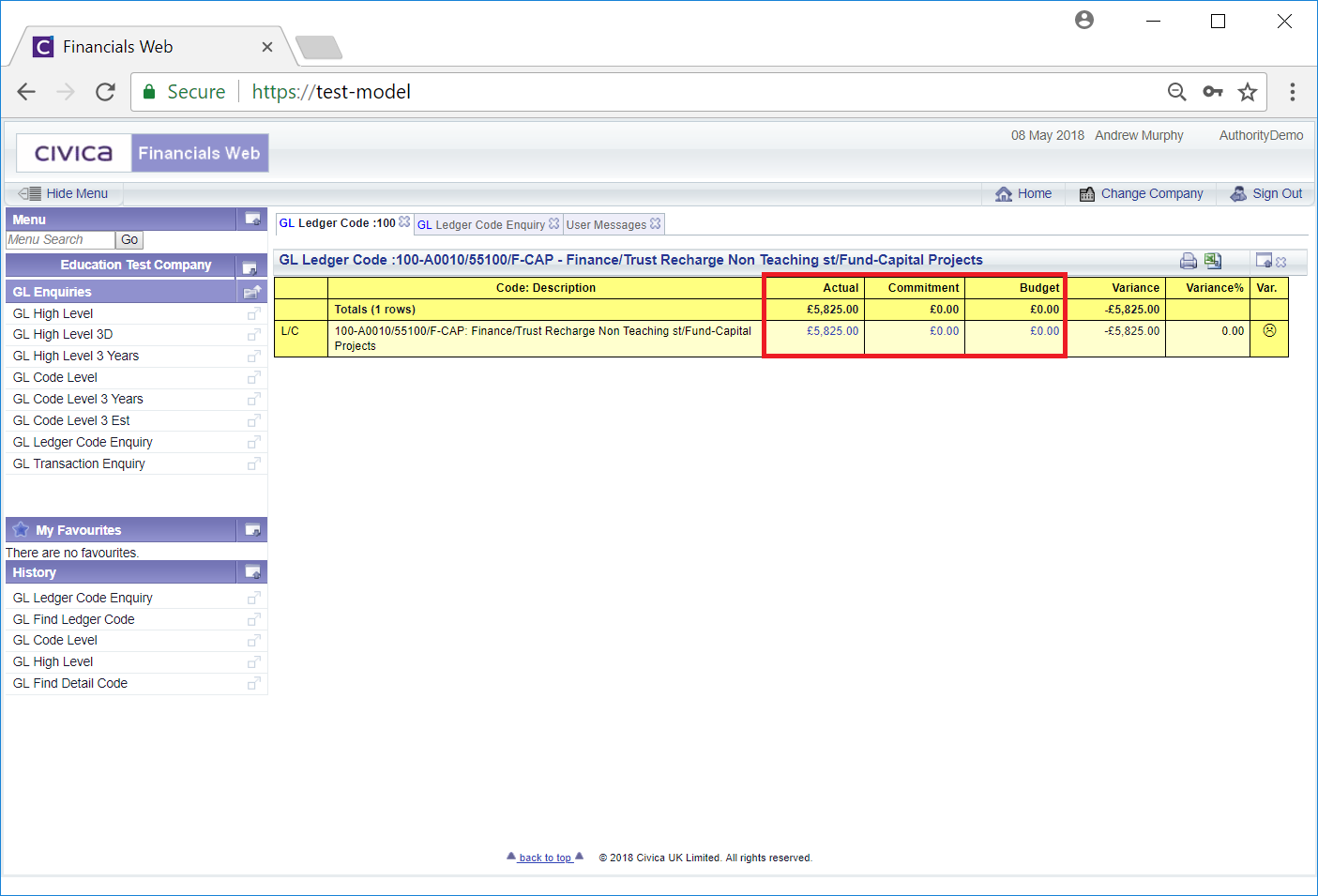Open GL High Level 3D in new window icon

tap(253, 335)
